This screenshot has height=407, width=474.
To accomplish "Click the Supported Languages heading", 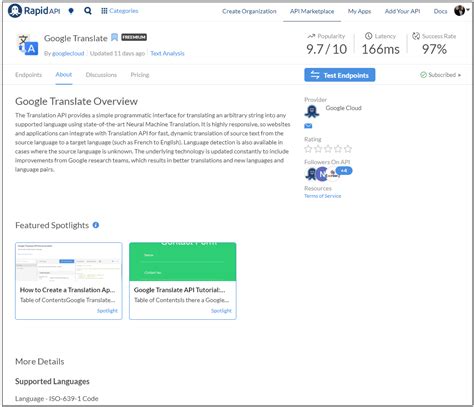I will click(x=52, y=381).
